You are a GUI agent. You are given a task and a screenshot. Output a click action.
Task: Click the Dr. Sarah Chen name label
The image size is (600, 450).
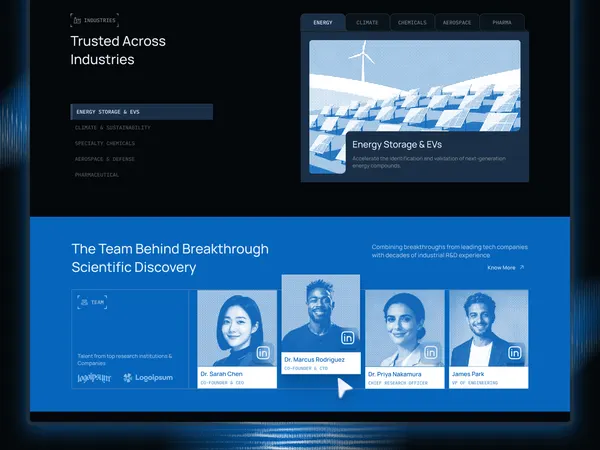pyautogui.click(x=222, y=374)
